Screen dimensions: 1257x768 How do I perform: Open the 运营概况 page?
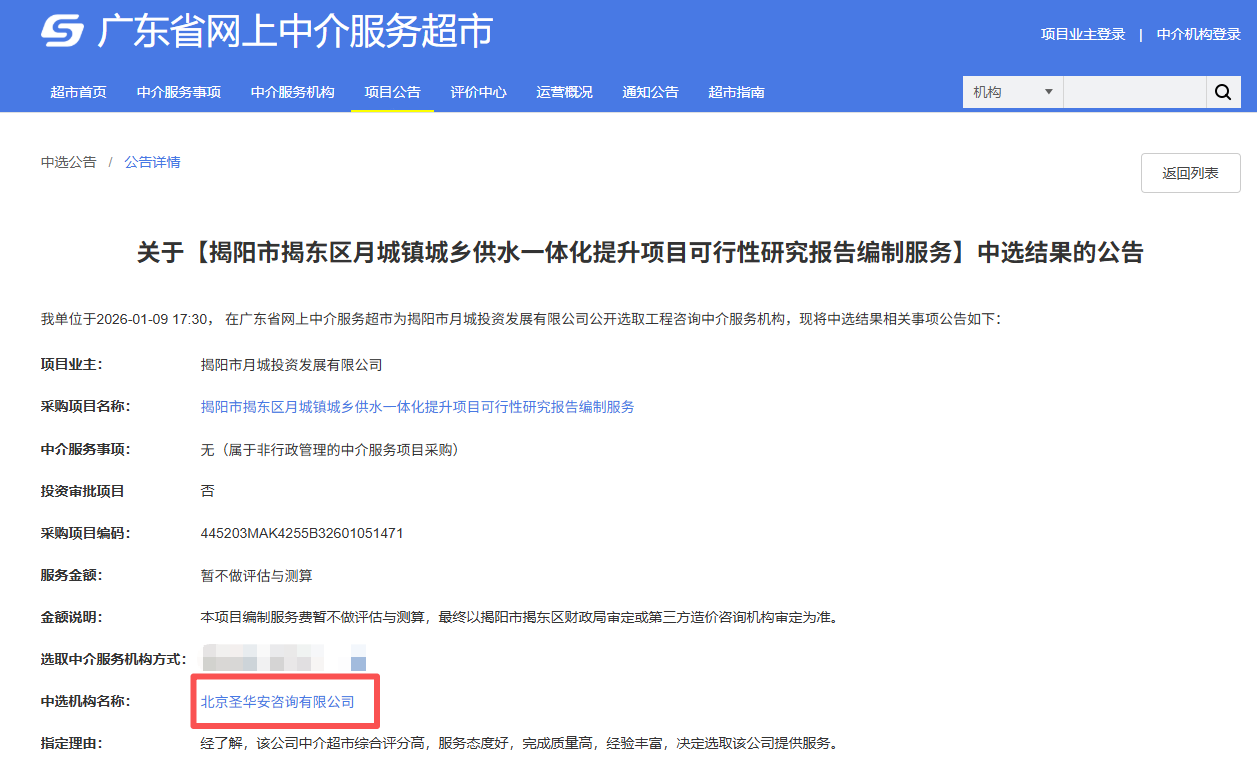click(564, 91)
